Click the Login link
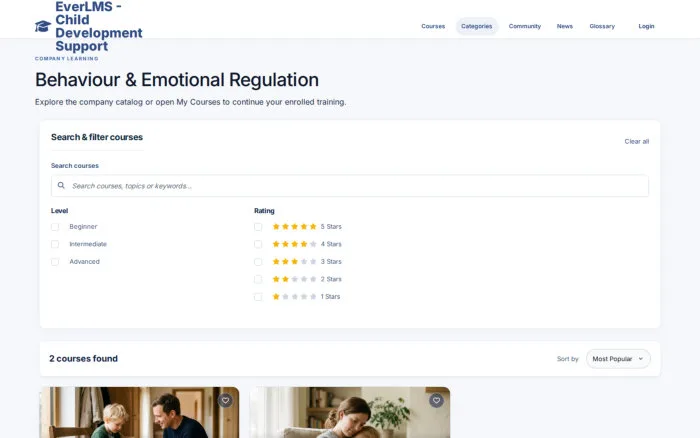700x438 pixels. [646, 26]
